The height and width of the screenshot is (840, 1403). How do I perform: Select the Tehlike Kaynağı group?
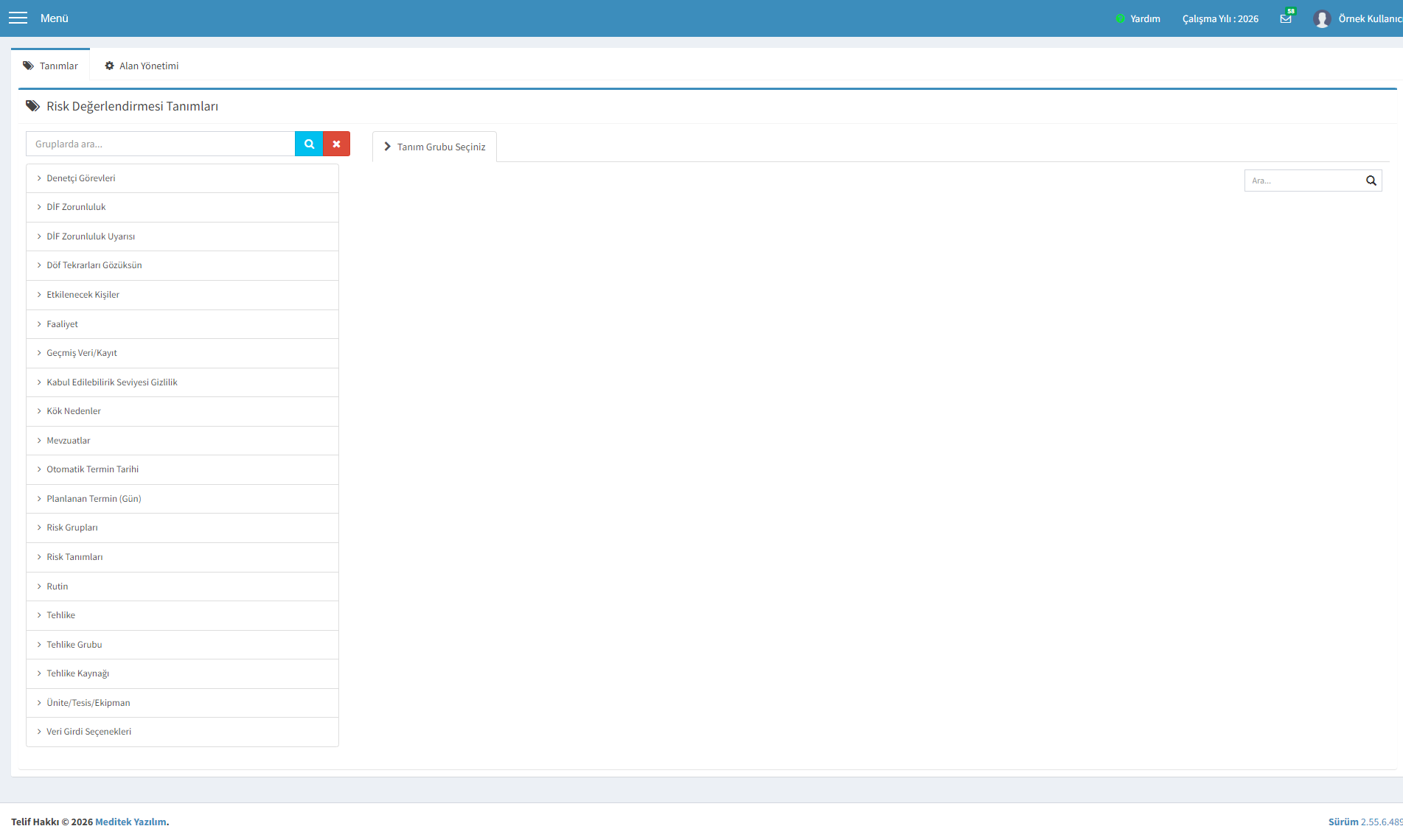[x=182, y=673]
